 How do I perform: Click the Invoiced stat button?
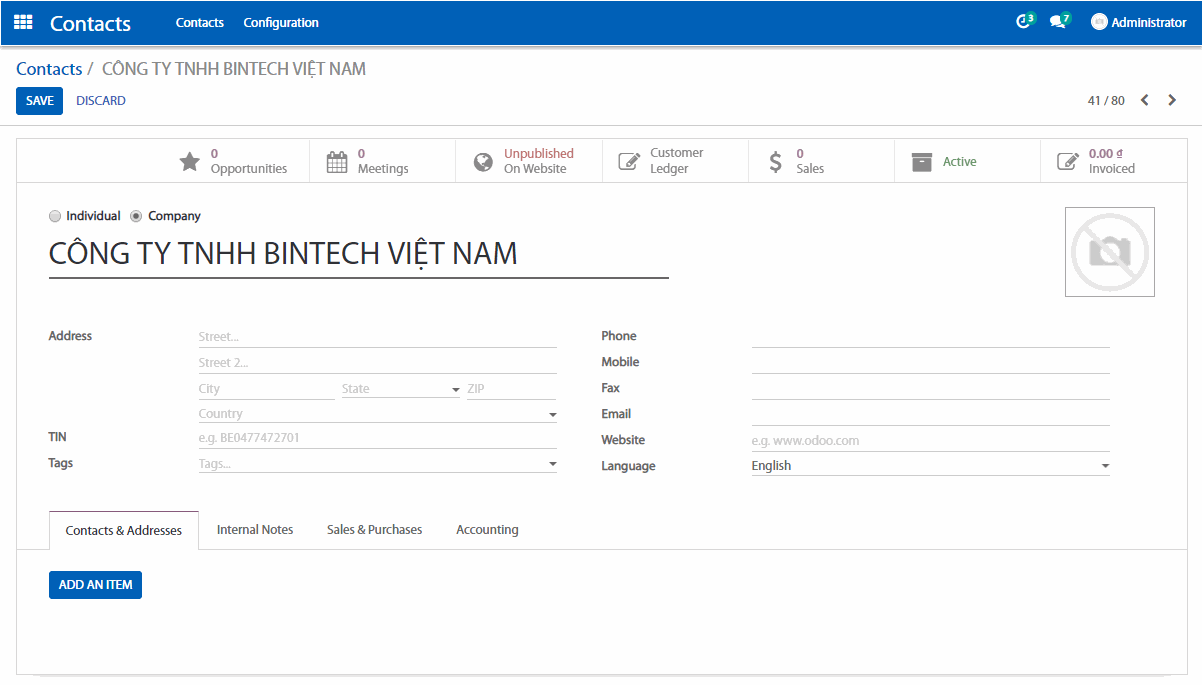click(1112, 161)
